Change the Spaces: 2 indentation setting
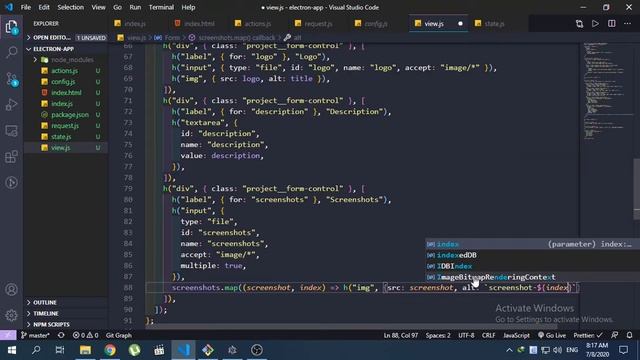 coord(438,335)
